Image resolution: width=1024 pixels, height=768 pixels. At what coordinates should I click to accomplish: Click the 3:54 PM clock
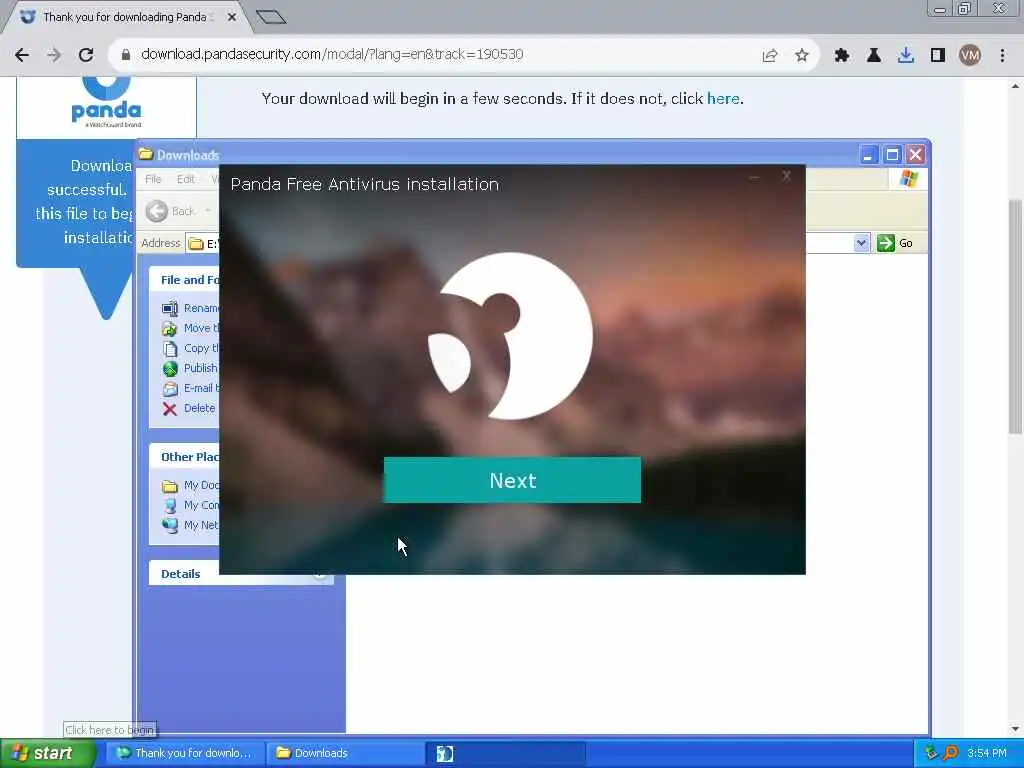[x=987, y=753]
